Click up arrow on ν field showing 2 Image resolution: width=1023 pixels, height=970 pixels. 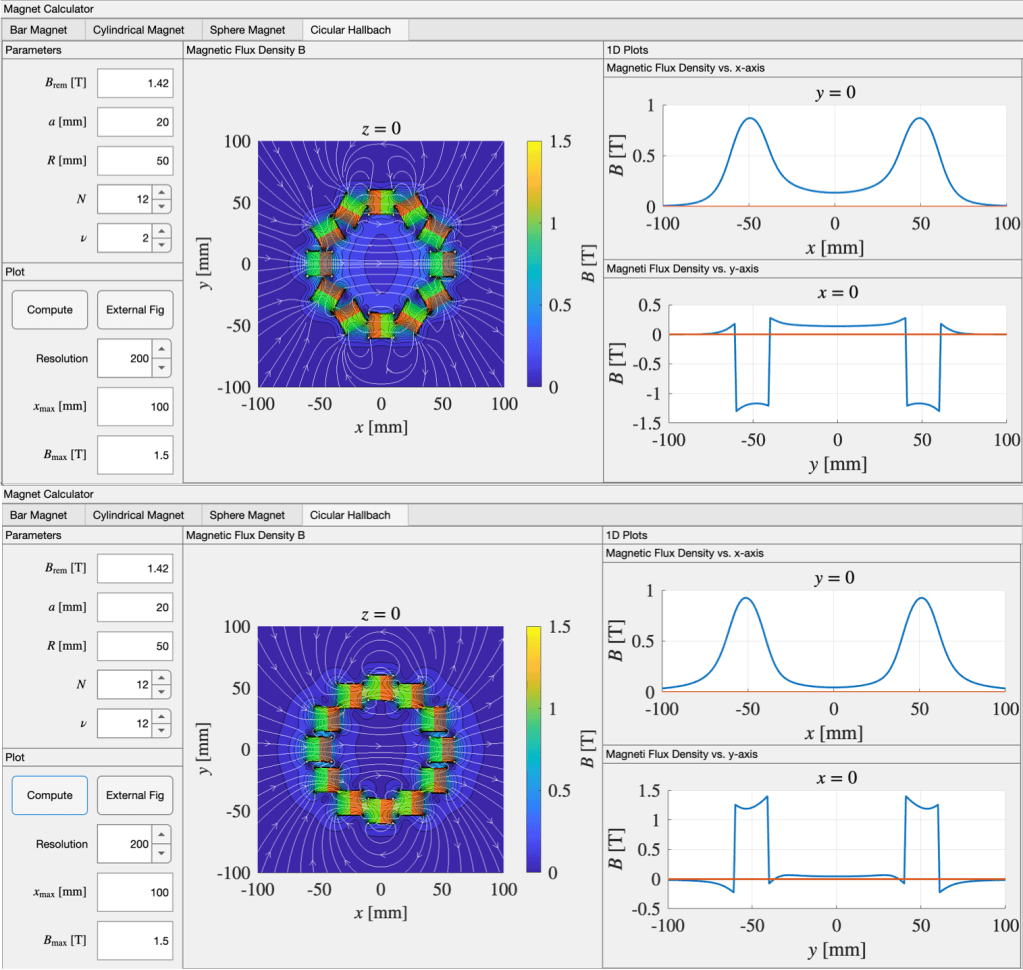coord(162,230)
